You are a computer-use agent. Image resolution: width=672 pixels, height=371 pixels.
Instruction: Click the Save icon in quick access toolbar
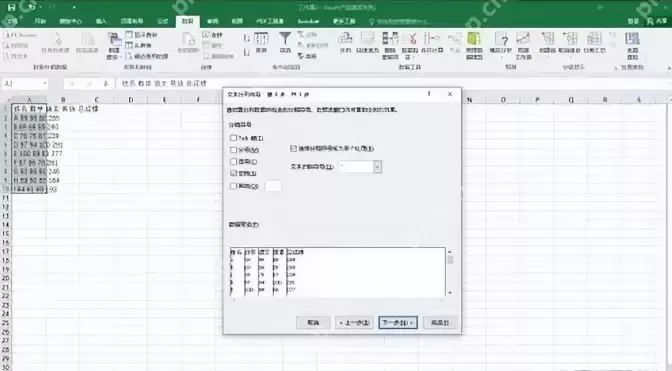pyautogui.click(x=12, y=7)
